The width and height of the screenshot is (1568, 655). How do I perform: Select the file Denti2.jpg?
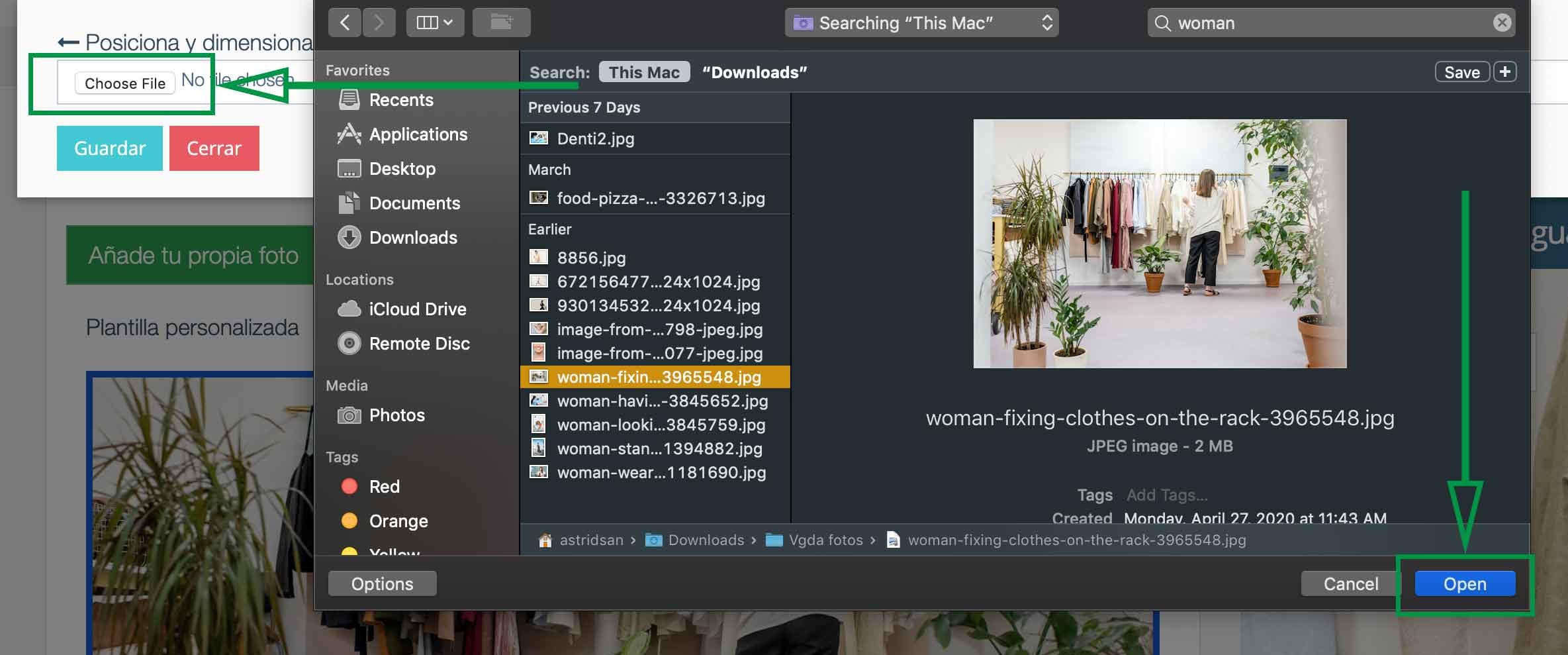(x=655, y=138)
